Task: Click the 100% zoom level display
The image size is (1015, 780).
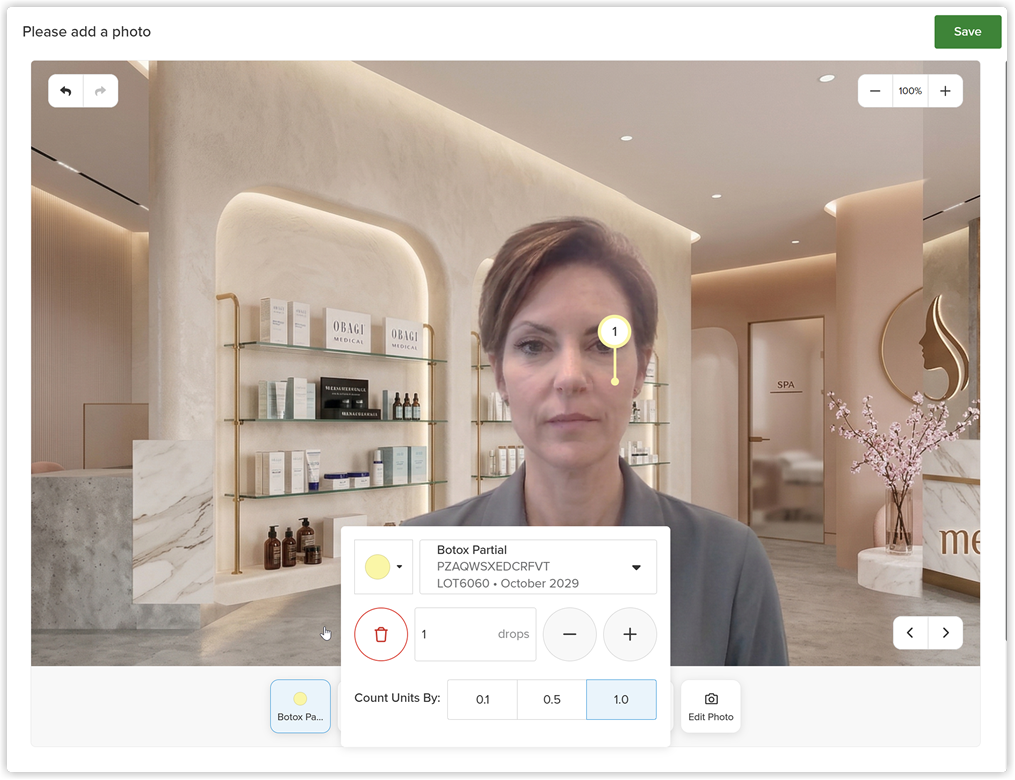Action: coord(910,91)
